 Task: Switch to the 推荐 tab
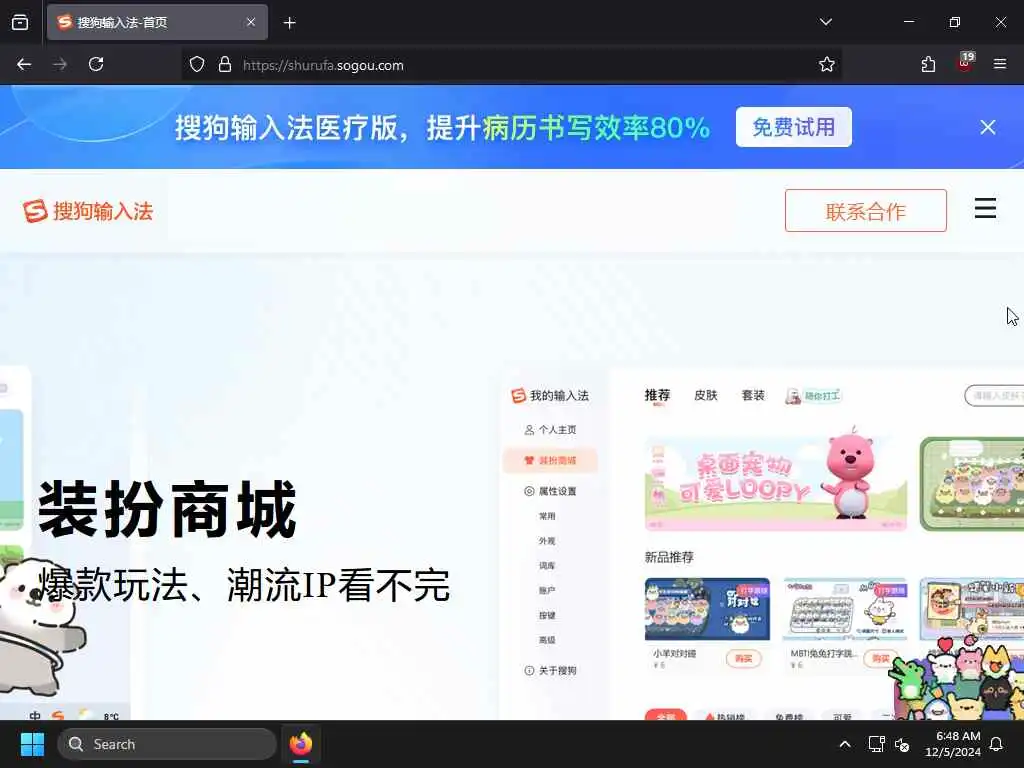point(657,396)
